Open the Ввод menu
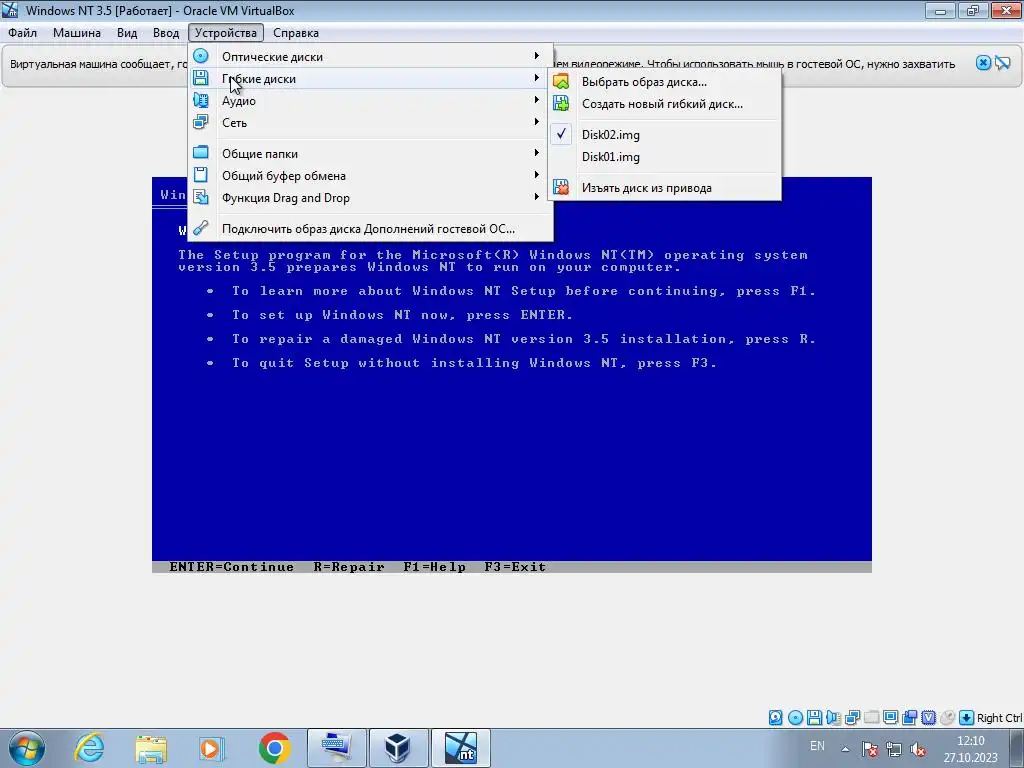The image size is (1024, 768). point(166,33)
